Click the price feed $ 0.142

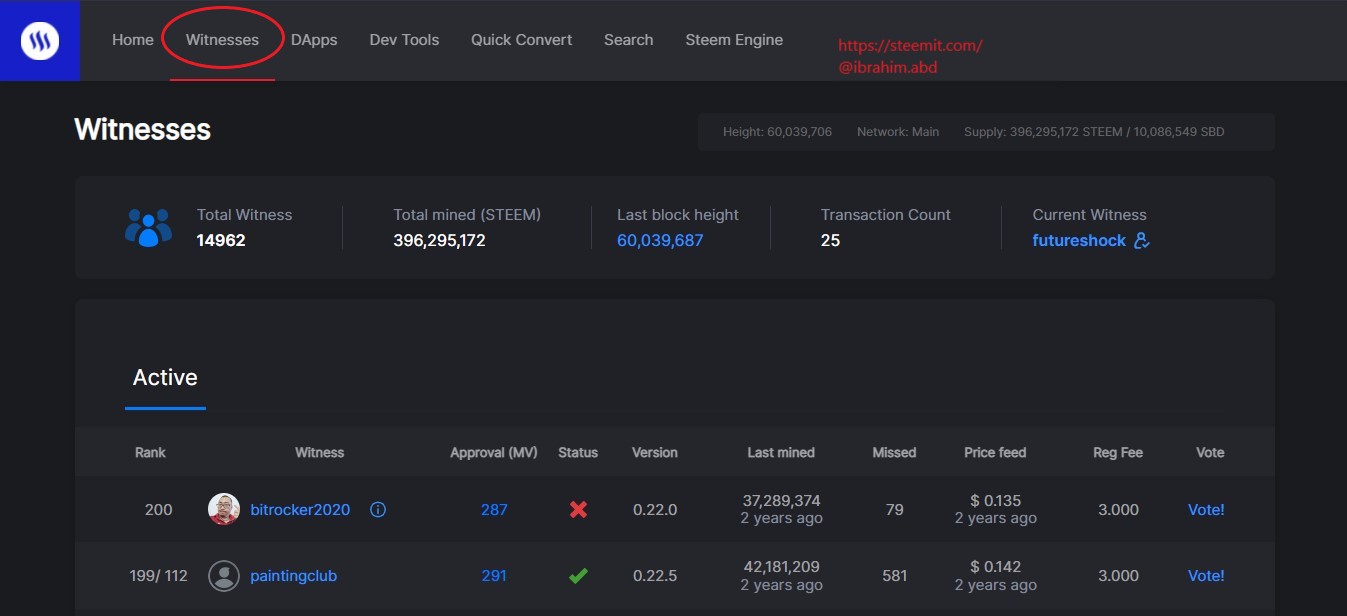point(995,567)
